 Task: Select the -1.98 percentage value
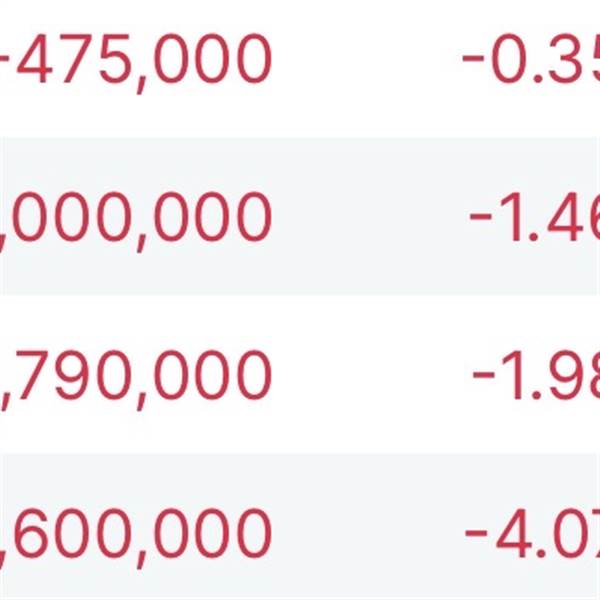coord(538,375)
